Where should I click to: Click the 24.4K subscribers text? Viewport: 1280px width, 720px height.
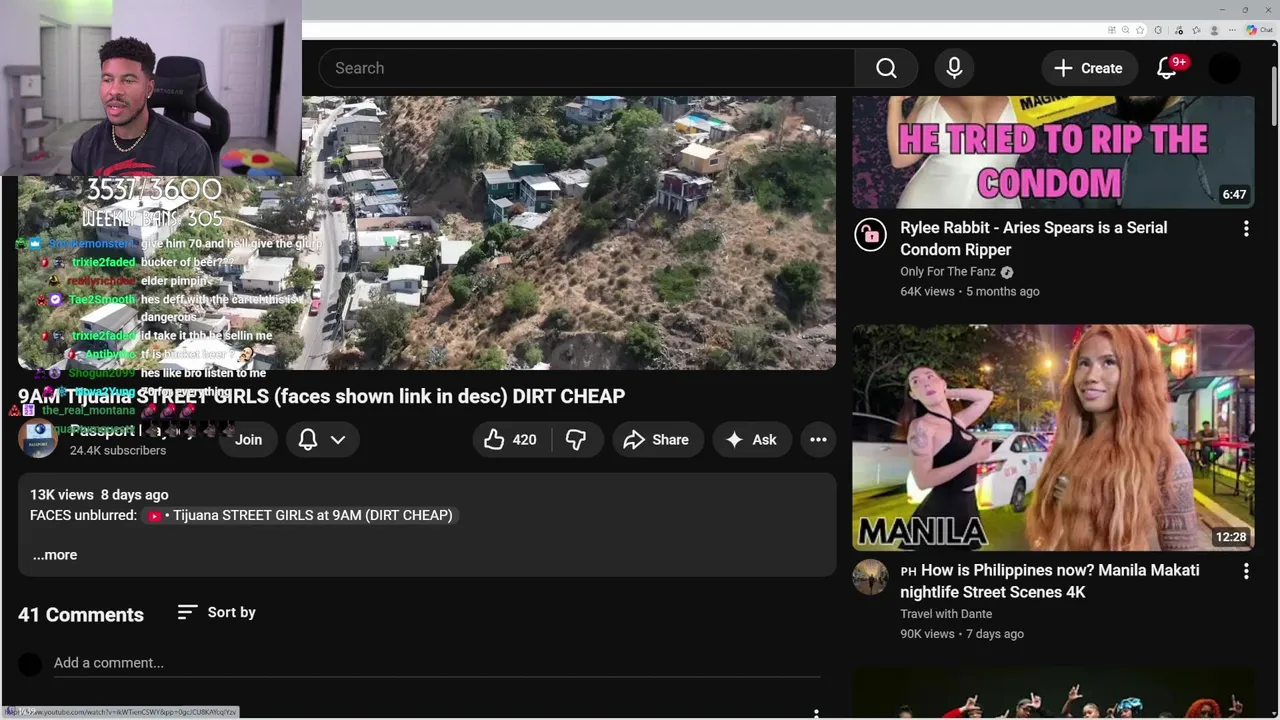point(118,451)
